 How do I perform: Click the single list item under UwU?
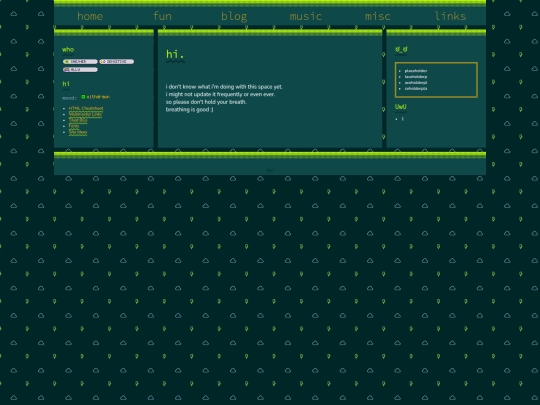403,119
